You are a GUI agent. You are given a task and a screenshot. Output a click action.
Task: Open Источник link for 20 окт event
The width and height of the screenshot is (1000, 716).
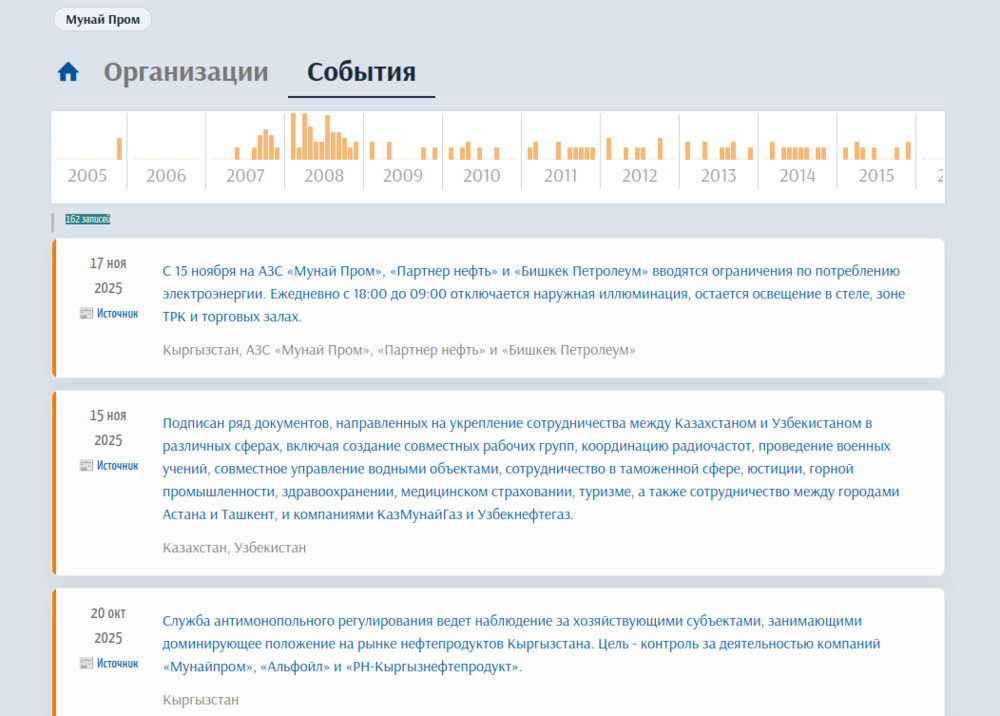(117, 663)
